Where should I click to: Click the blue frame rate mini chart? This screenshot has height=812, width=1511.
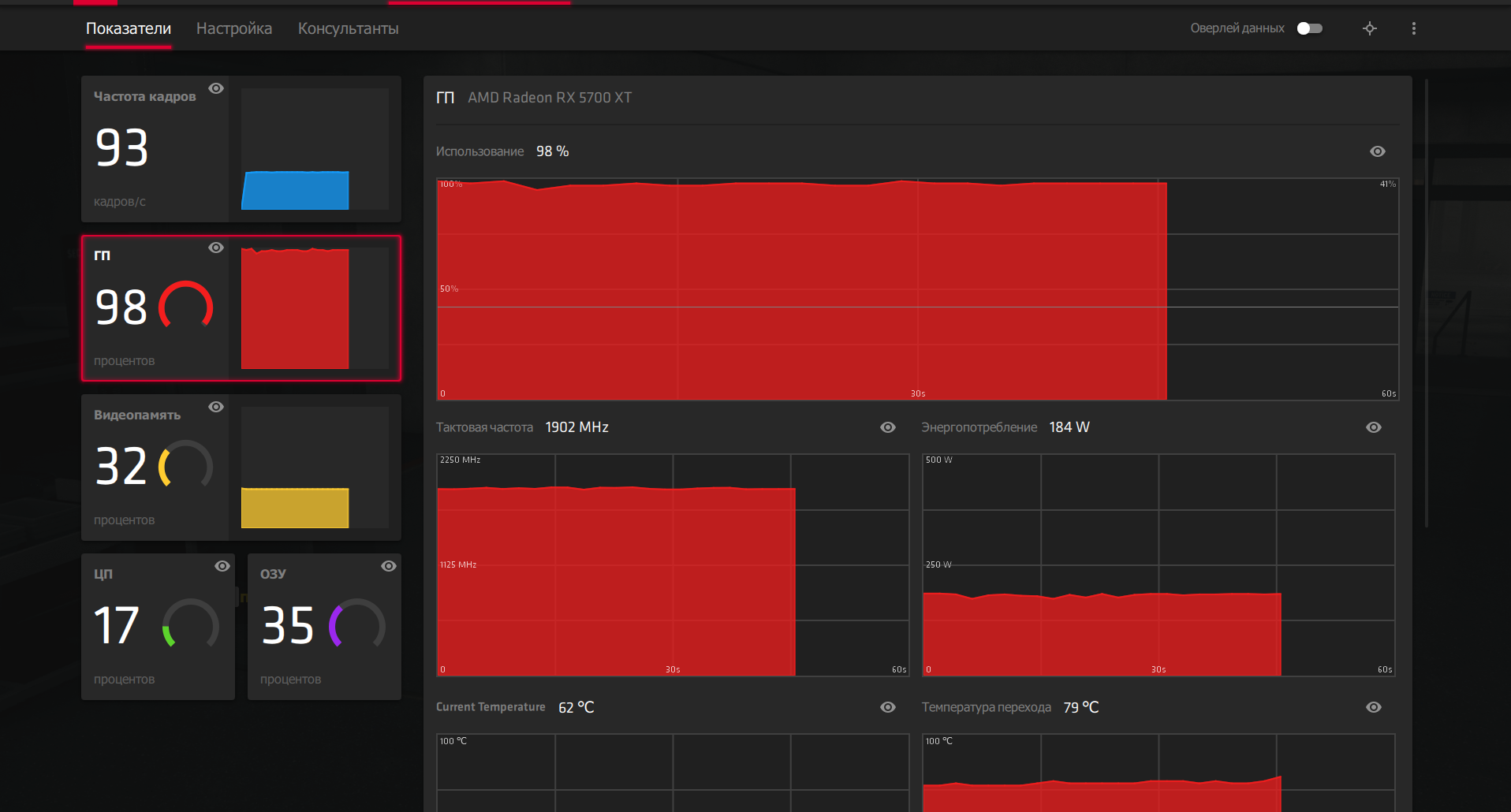[x=315, y=149]
